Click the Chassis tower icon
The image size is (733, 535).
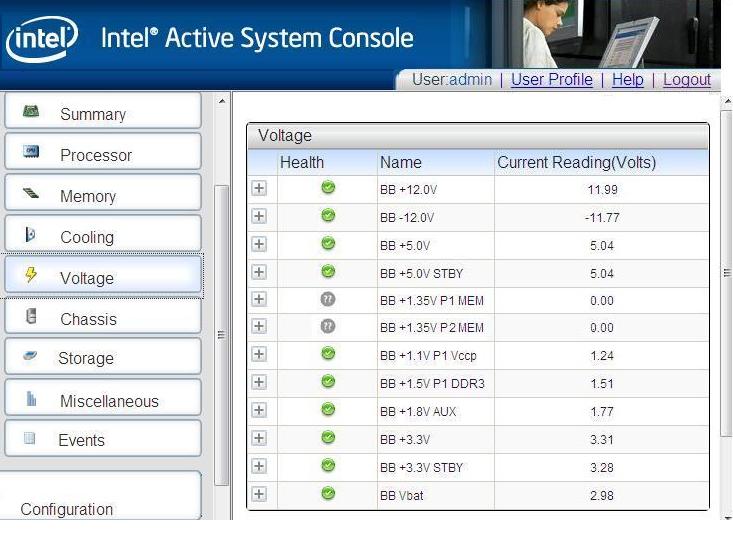click(31, 316)
